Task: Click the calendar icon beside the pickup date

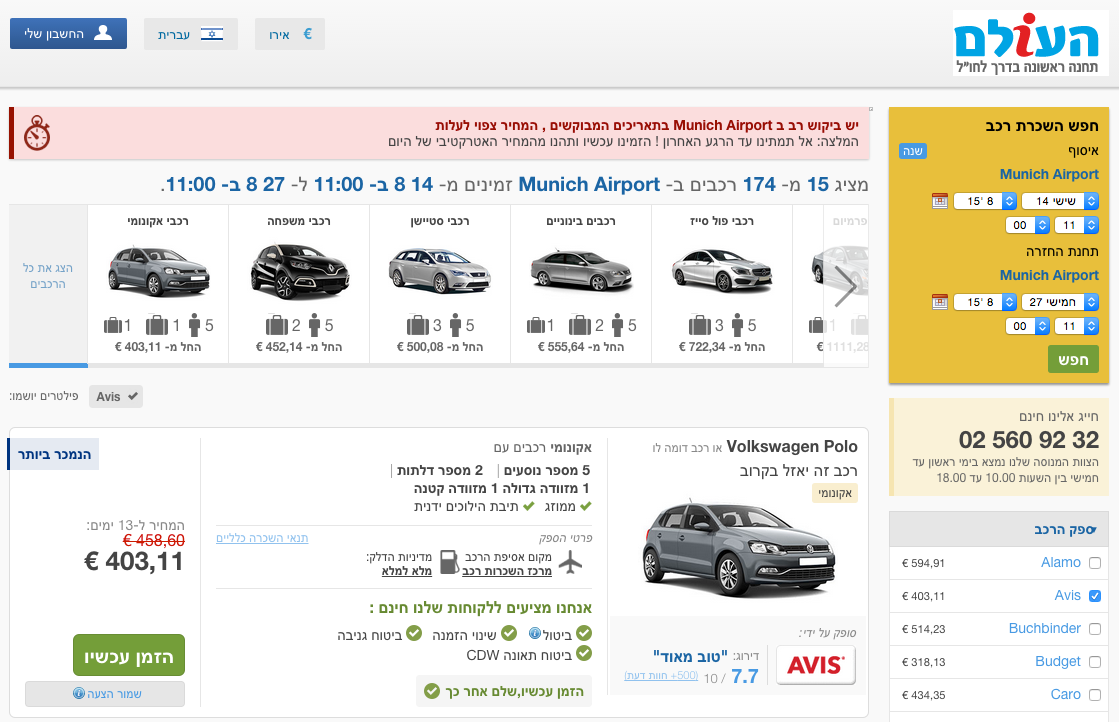Action: click(939, 201)
